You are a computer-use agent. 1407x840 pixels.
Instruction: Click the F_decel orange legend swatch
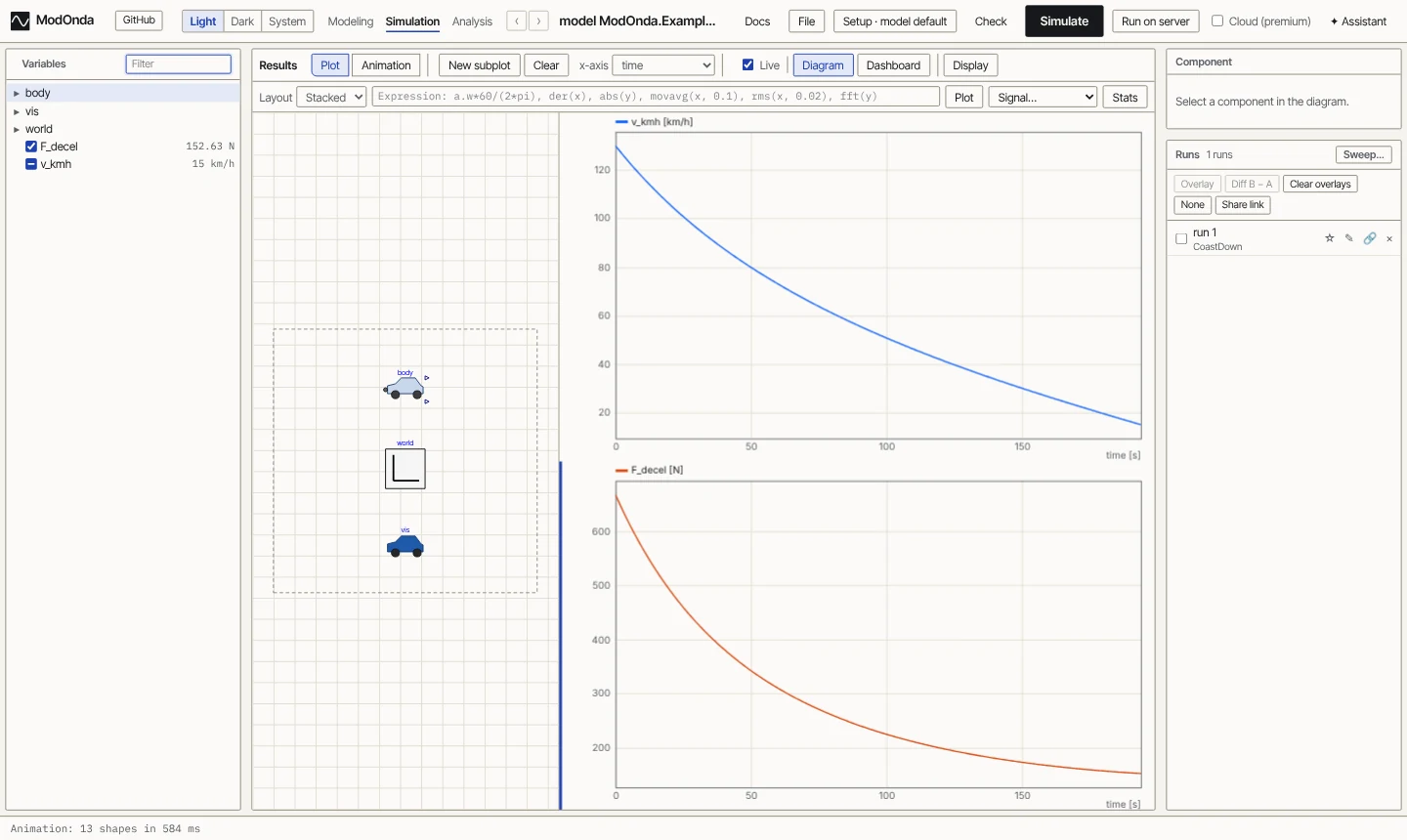click(621, 470)
